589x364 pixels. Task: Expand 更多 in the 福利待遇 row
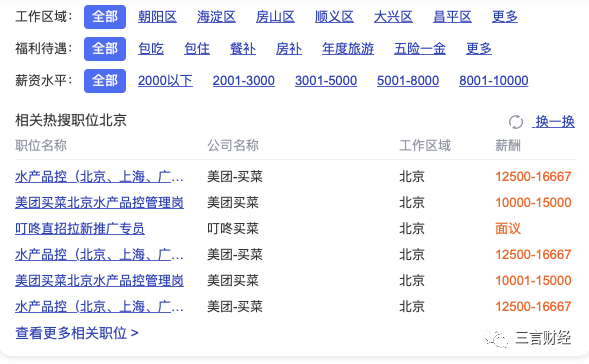tap(479, 49)
